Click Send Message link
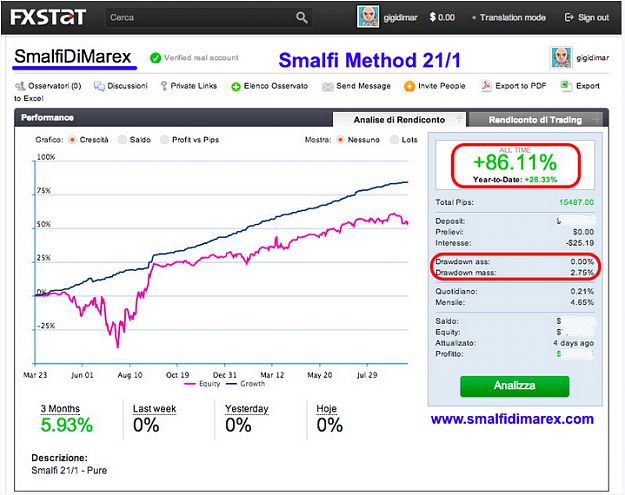Screen dimensions: 625x495 (364, 86)
